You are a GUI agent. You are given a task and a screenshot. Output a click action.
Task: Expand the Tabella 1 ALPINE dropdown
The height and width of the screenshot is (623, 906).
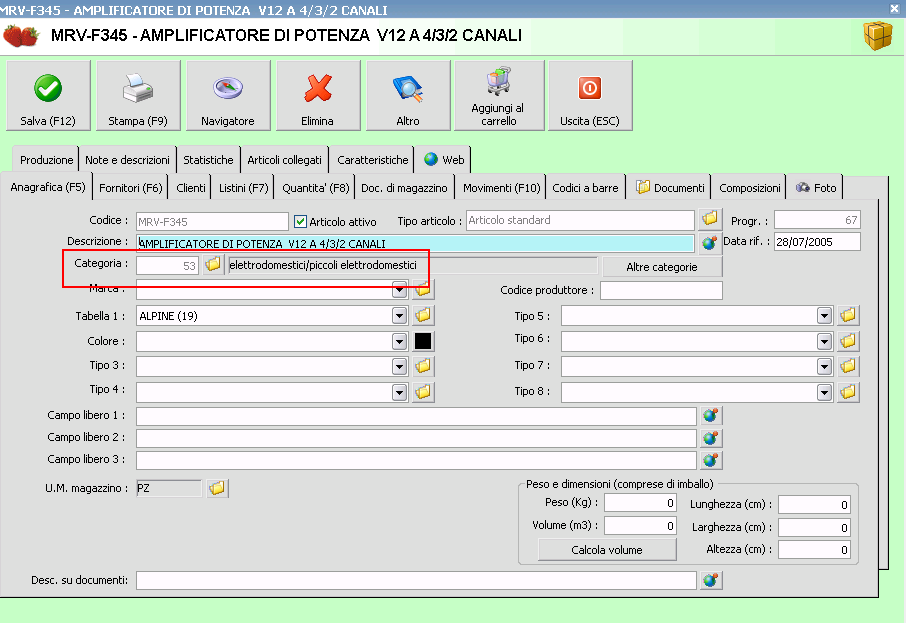point(399,316)
